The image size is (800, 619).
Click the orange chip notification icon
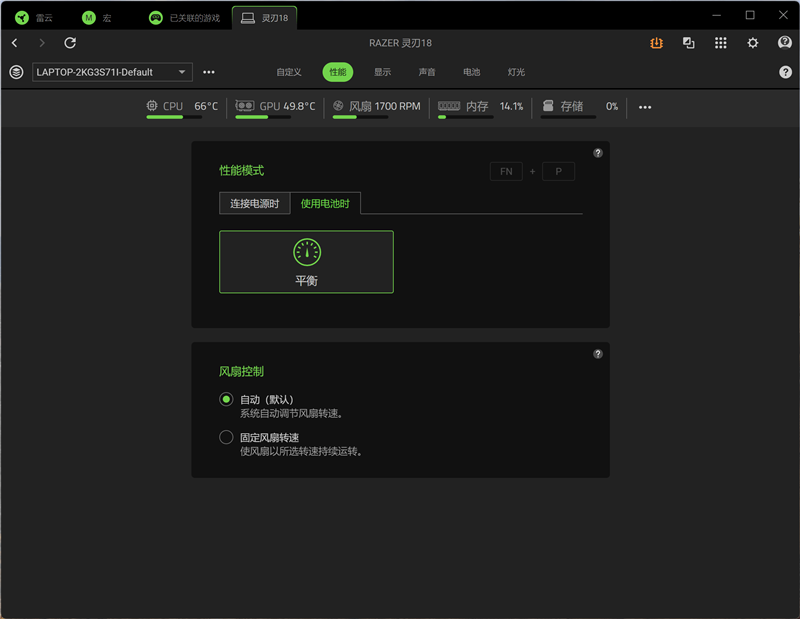pyautogui.click(x=656, y=43)
